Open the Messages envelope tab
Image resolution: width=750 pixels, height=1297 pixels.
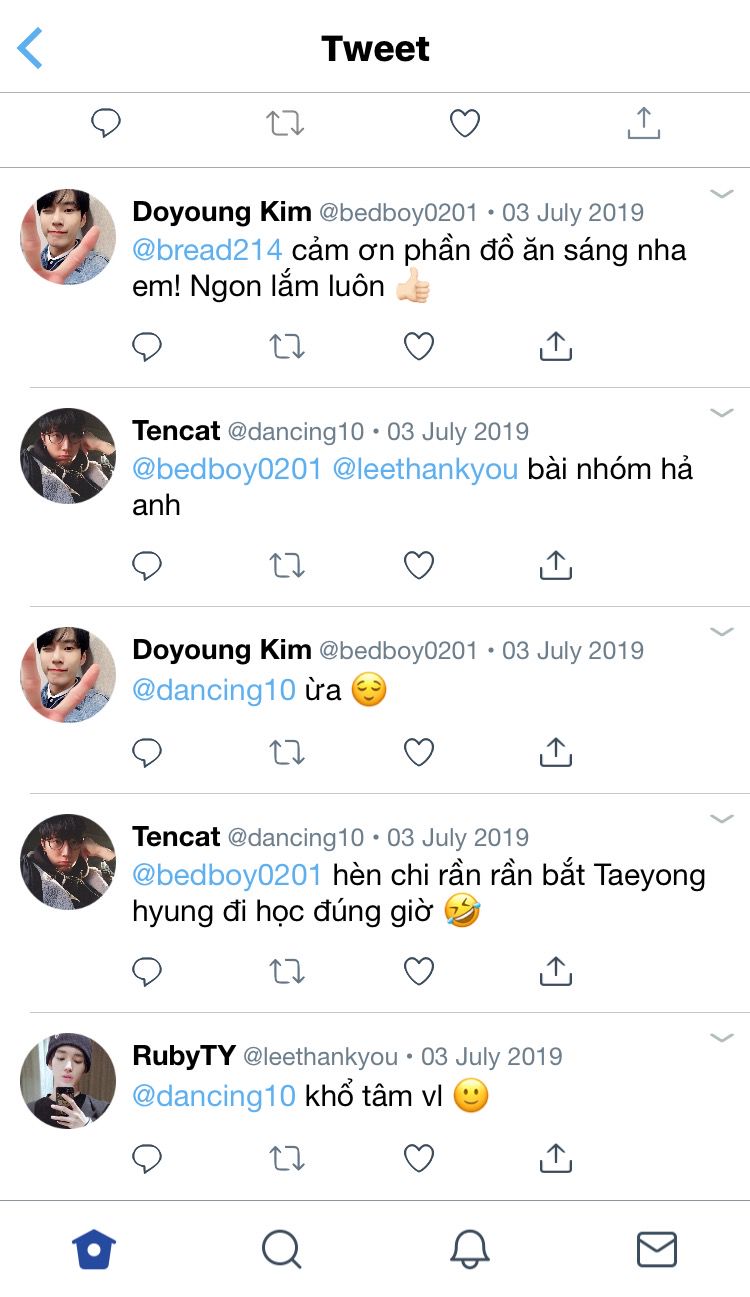pos(657,1249)
